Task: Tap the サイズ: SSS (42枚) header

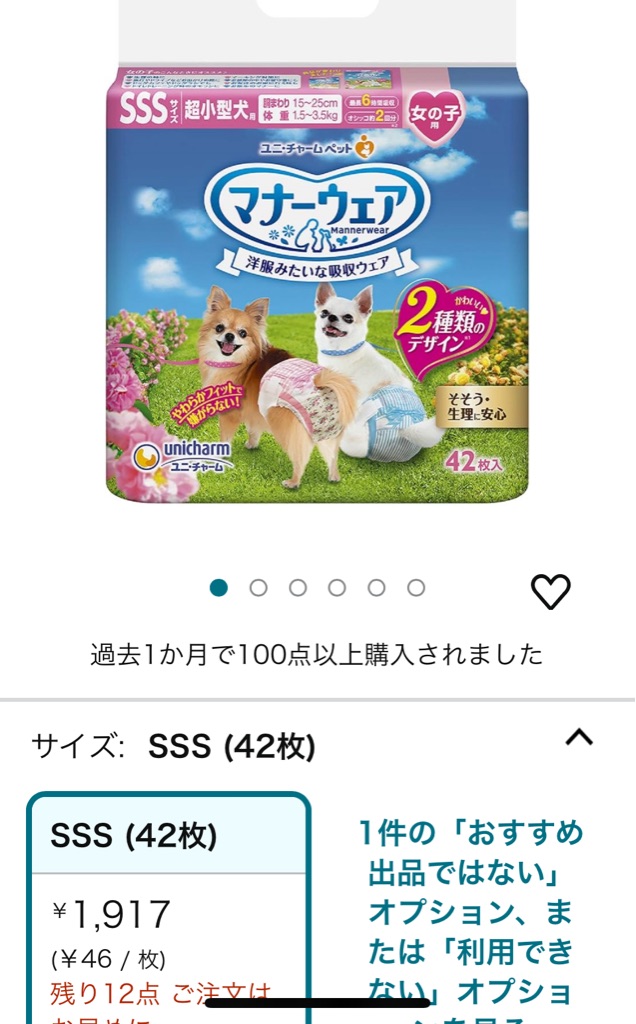Action: coord(174,746)
